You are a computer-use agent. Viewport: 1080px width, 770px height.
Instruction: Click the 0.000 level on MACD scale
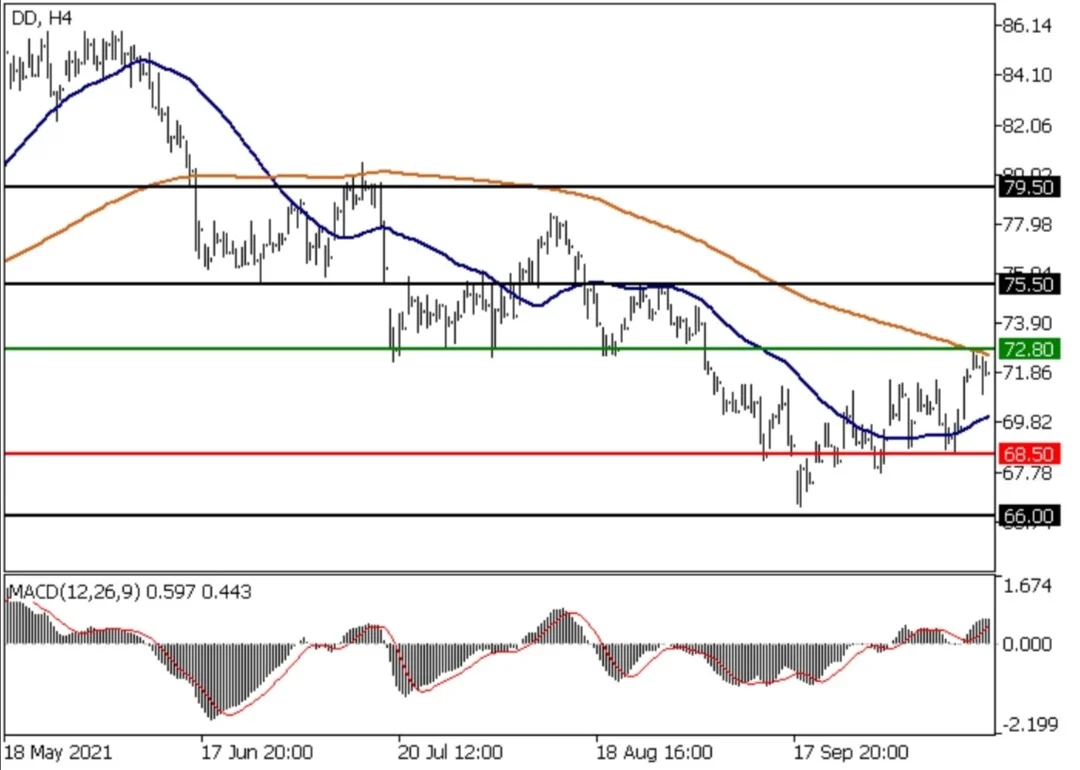pyautogui.click(x=1028, y=645)
